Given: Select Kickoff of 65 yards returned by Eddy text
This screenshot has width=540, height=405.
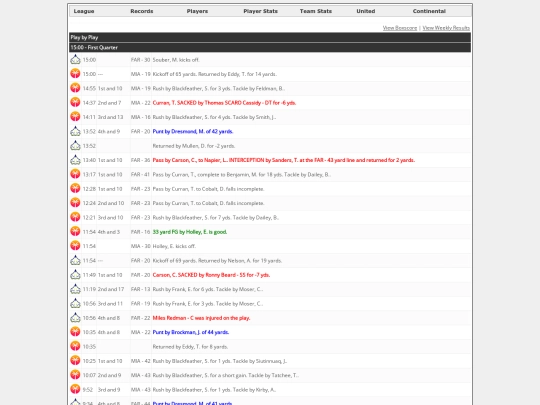Looking at the screenshot, I should click(x=215, y=74).
